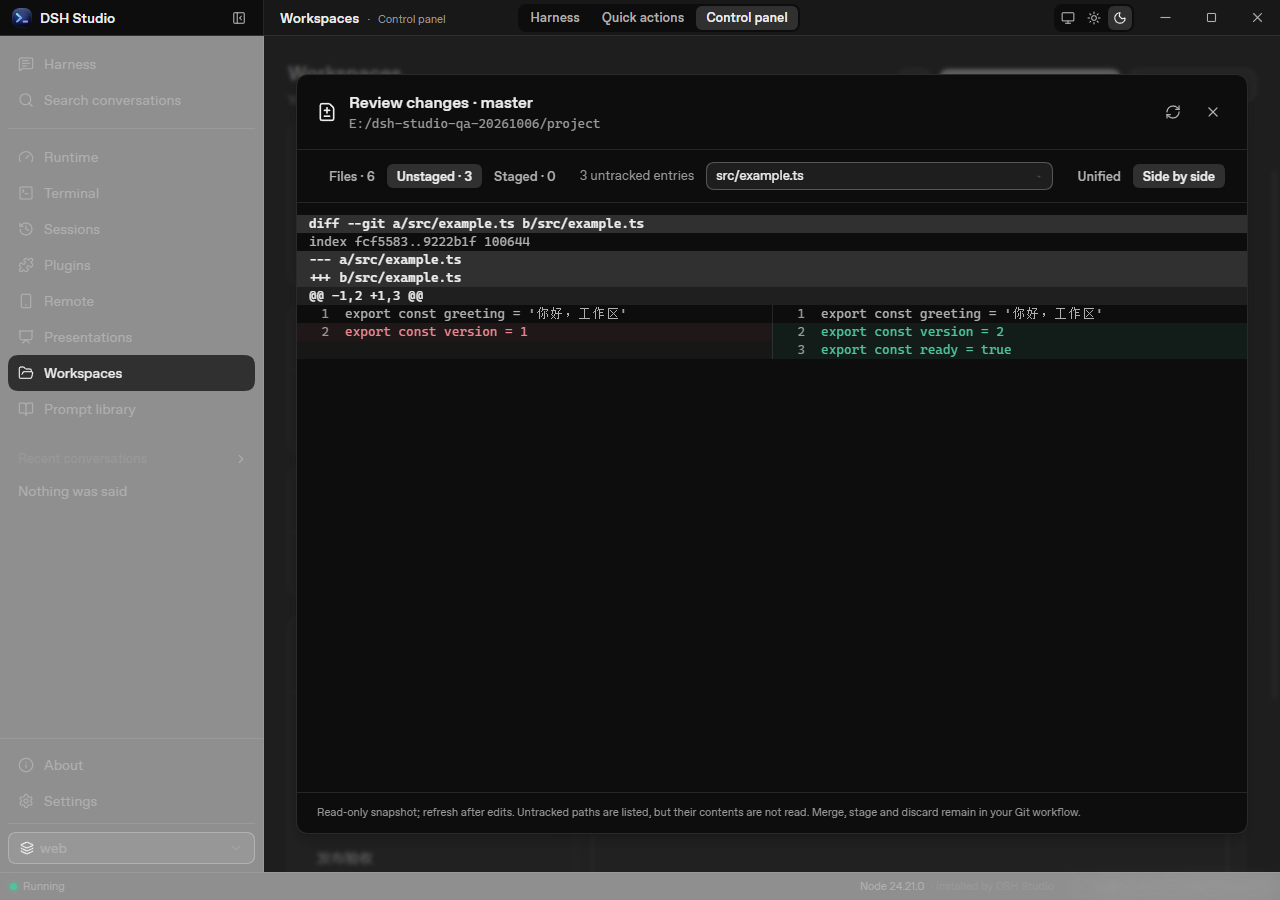Show the Files · 6 filter
This screenshot has height=900, width=1280.
click(352, 176)
